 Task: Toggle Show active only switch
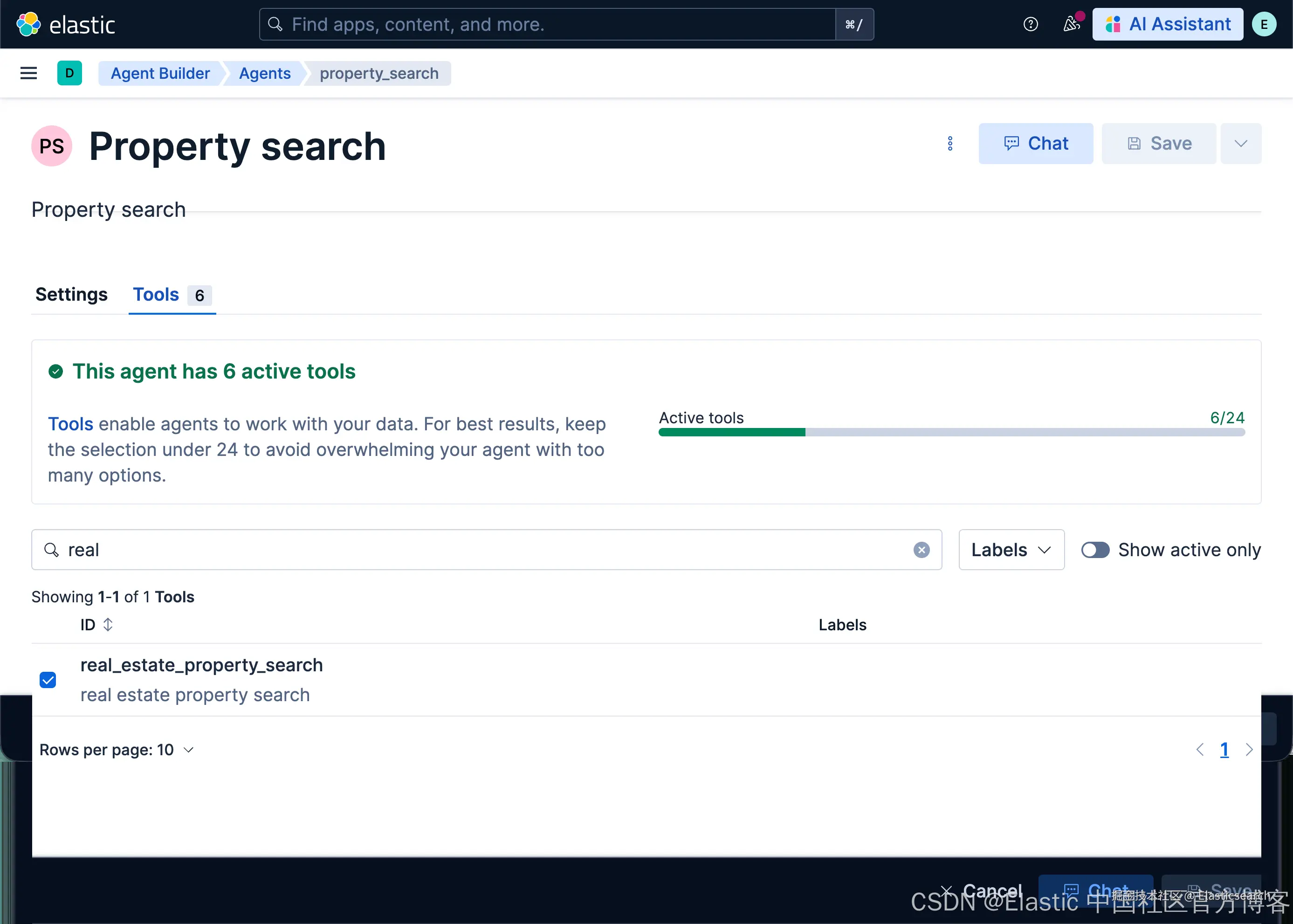1095,550
